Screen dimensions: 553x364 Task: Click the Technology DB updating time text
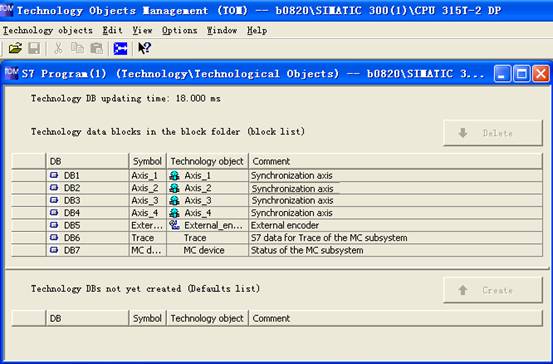126,98
